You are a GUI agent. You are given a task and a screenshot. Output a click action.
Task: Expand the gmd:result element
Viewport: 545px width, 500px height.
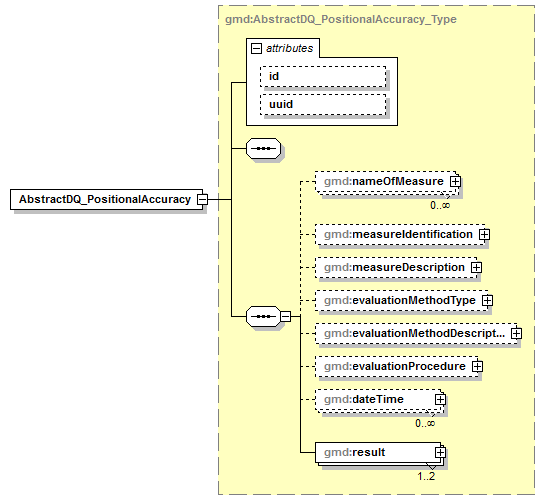pyautogui.click(x=440, y=452)
